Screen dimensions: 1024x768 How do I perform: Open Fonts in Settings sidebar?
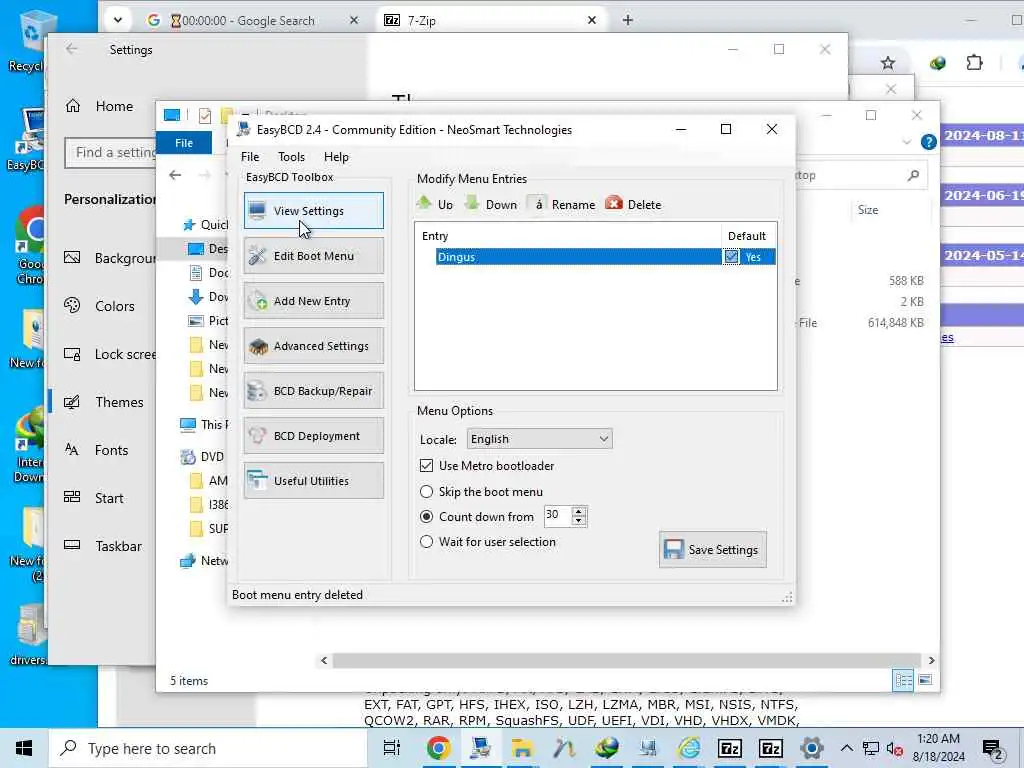96,450
